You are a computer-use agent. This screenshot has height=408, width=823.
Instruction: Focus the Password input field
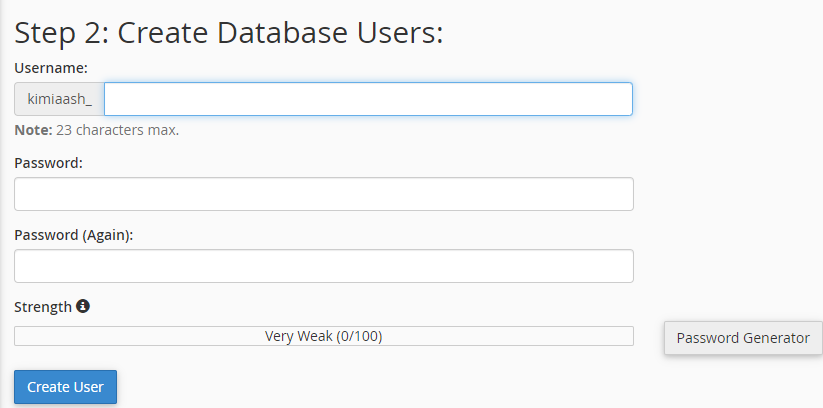324,194
